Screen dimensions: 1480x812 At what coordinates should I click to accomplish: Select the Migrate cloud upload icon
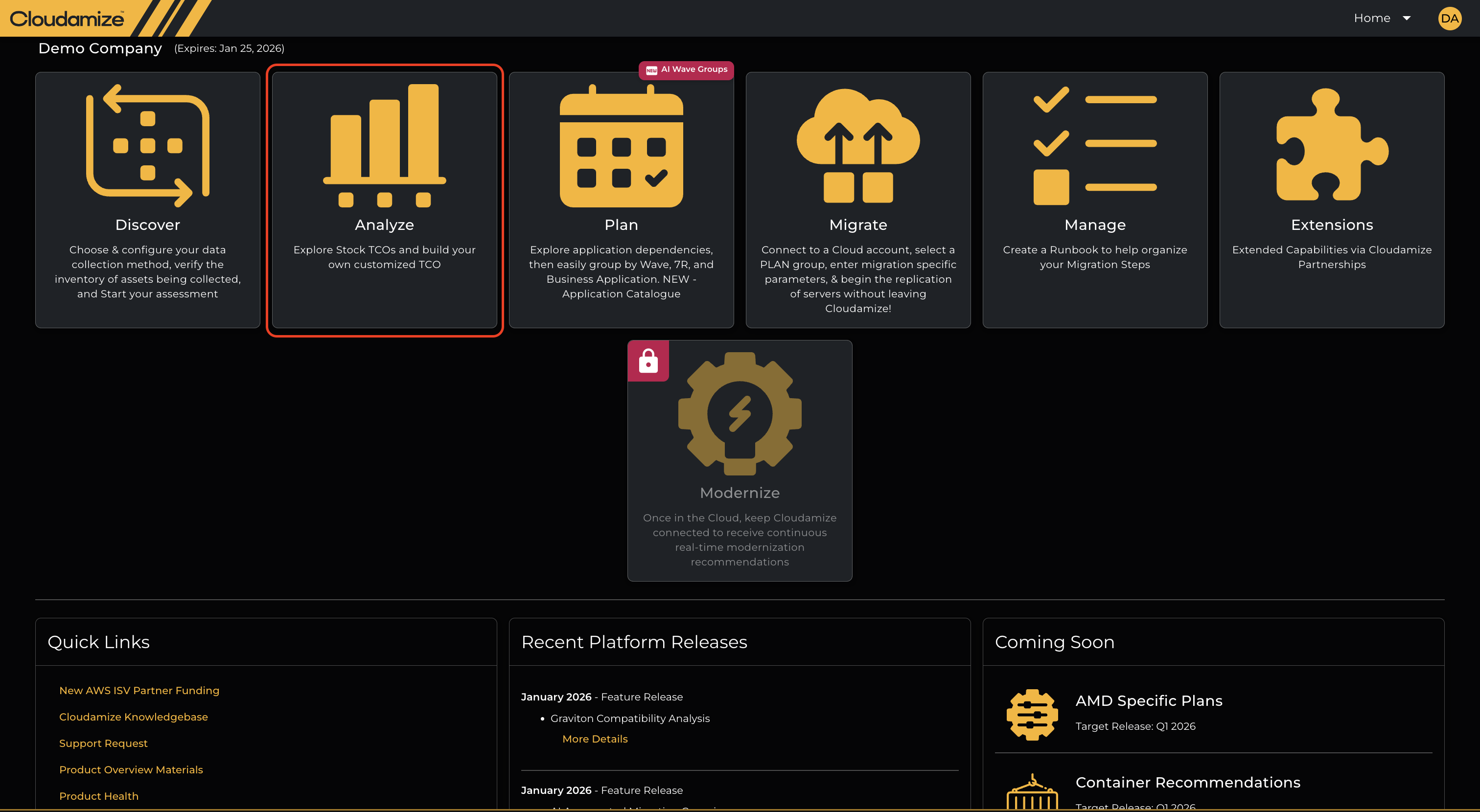[x=858, y=146]
